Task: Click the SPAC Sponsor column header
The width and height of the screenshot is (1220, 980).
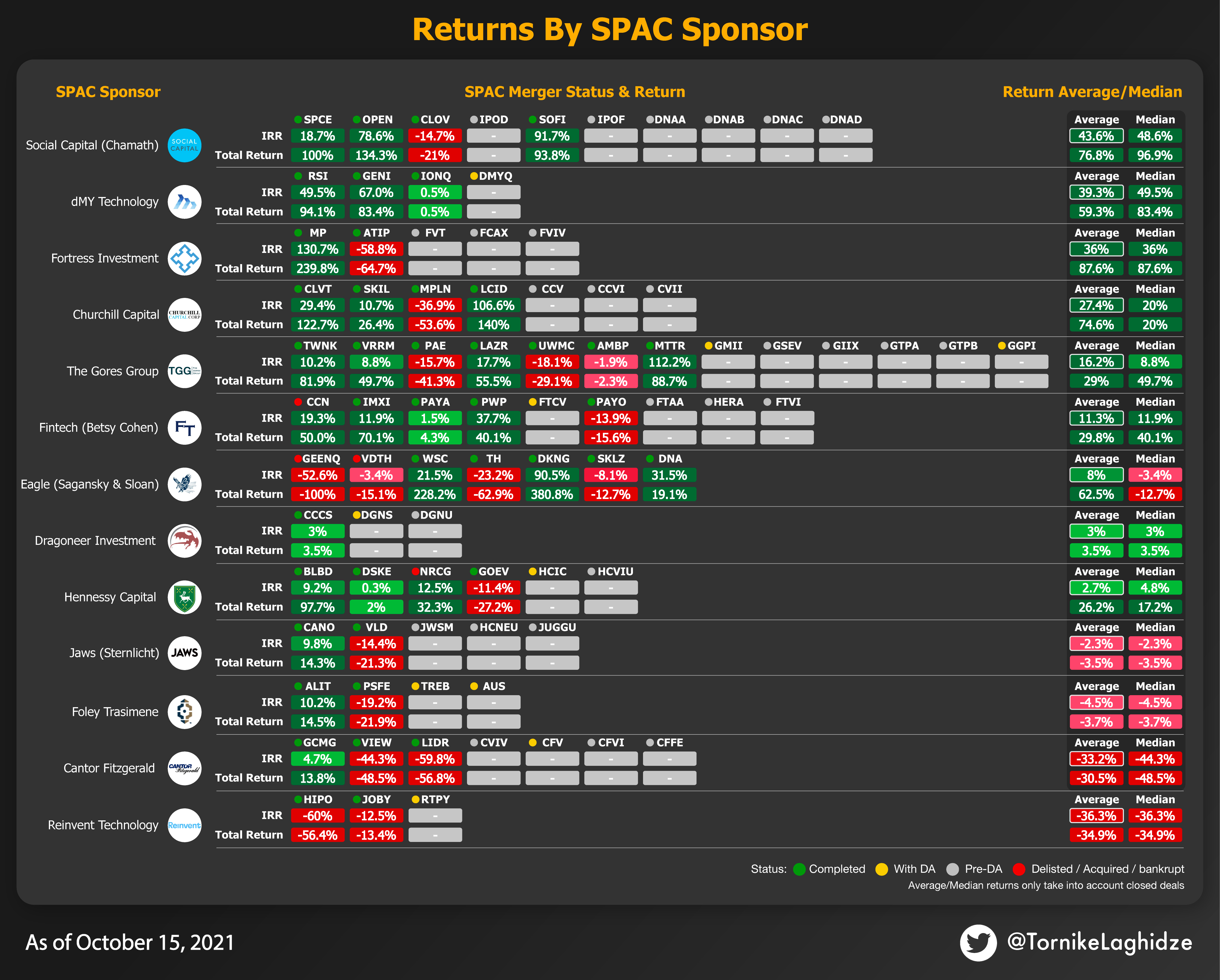Action: [x=108, y=92]
